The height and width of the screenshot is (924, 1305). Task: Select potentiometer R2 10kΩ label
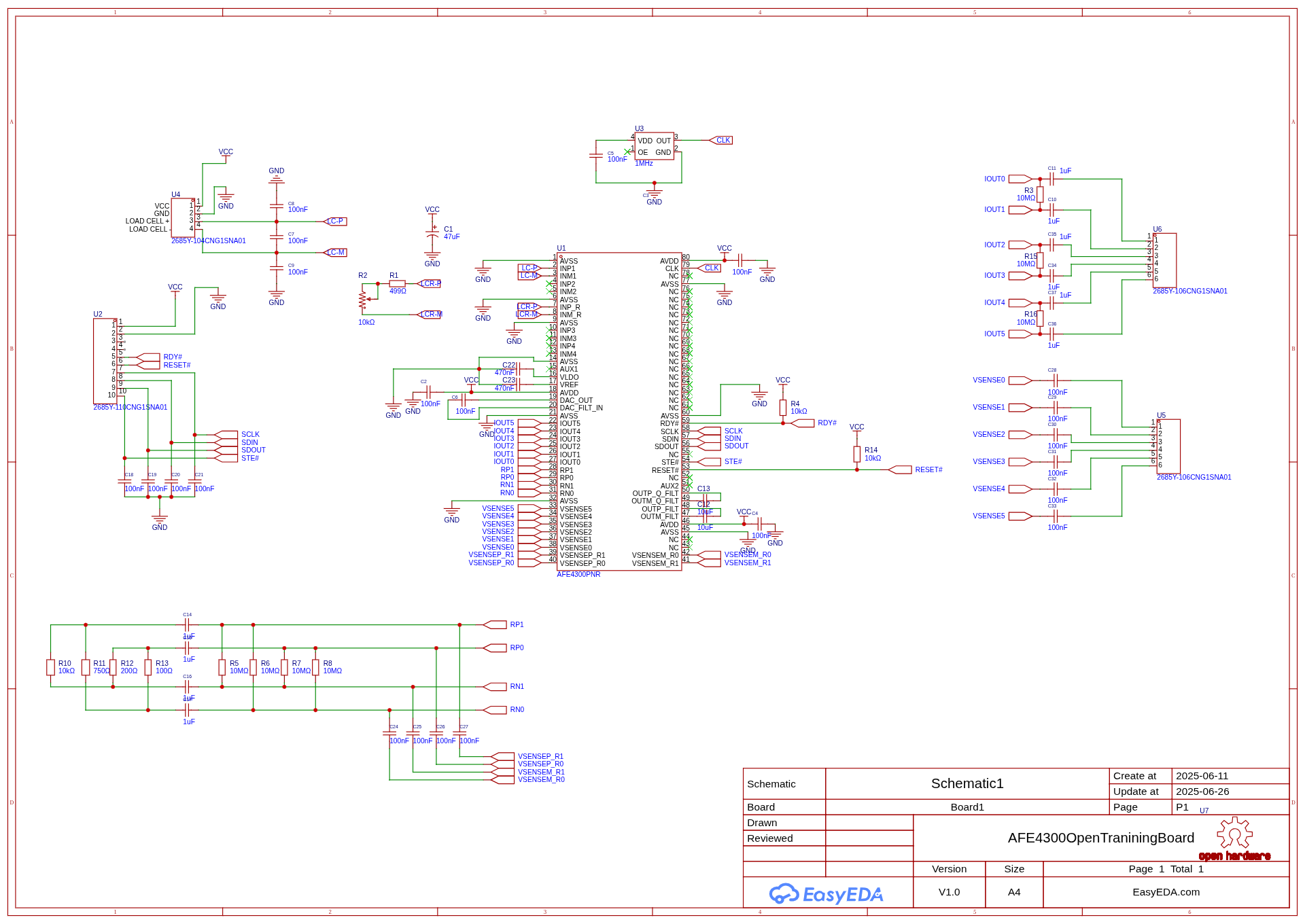pyautogui.click(x=366, y=323)
